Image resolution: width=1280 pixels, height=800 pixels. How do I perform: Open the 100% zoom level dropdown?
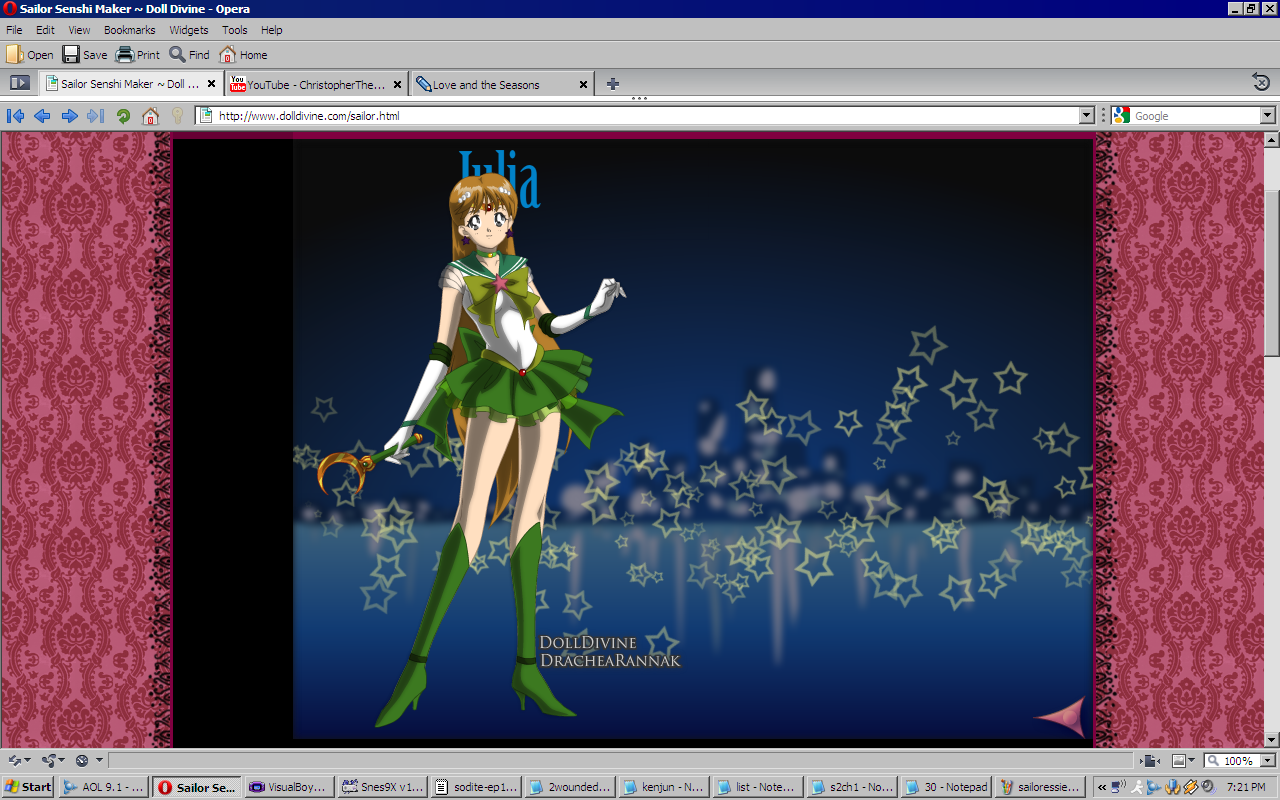pyautogui.click(x=1267, y=761)
